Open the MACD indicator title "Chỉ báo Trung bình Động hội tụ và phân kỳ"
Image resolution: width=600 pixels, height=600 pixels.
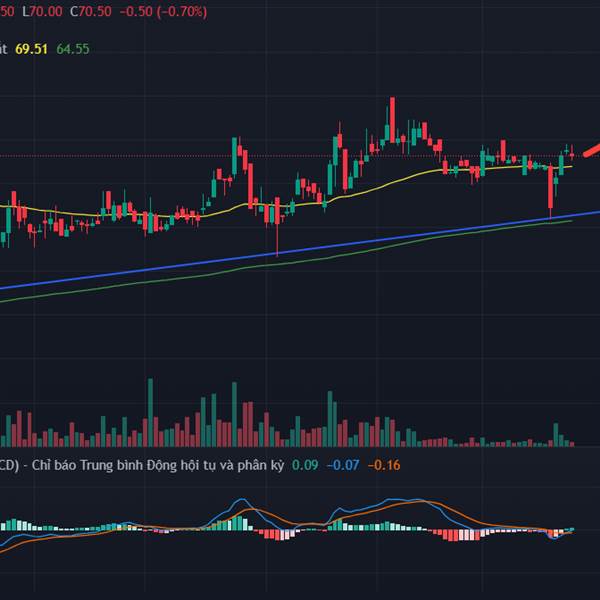(158, 465)
